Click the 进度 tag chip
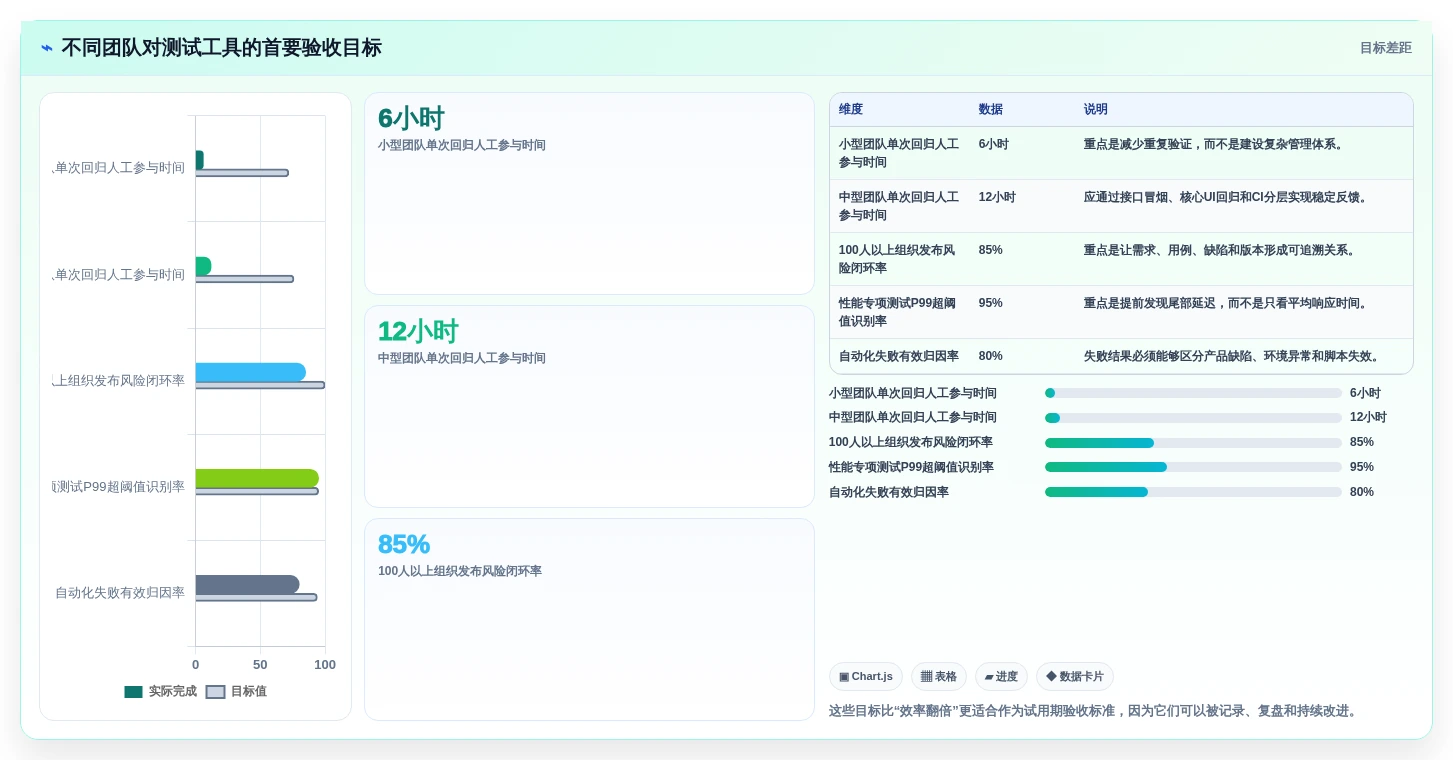This screenshot has width=1453, height=760. (x=1001, y=677)
